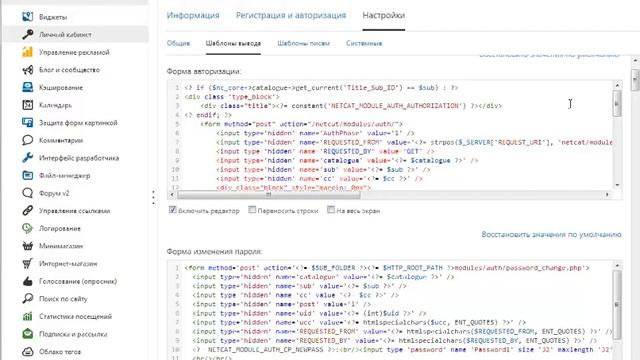Switch to the Информация tab
The height and width of the screenshot is (360, 640).
click(x=193, y=16)
